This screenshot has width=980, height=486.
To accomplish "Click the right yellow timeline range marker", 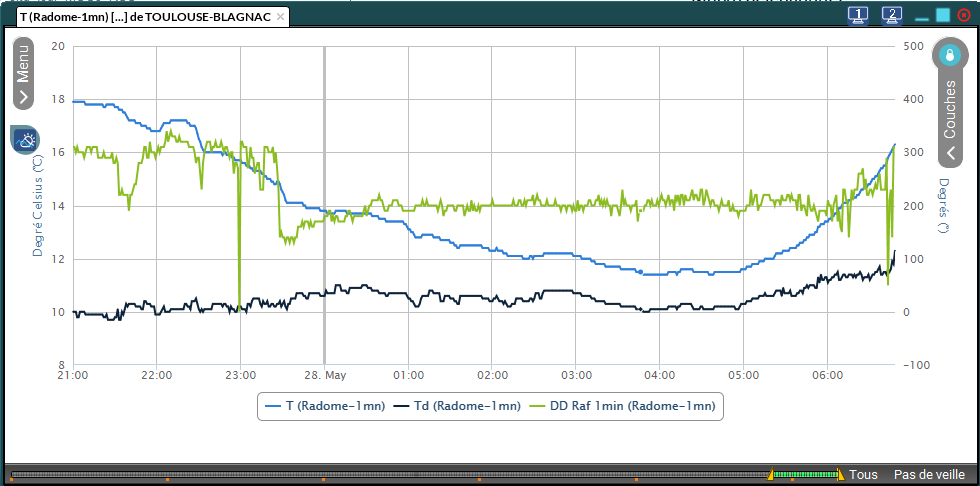I will click(x=840, y=474).
